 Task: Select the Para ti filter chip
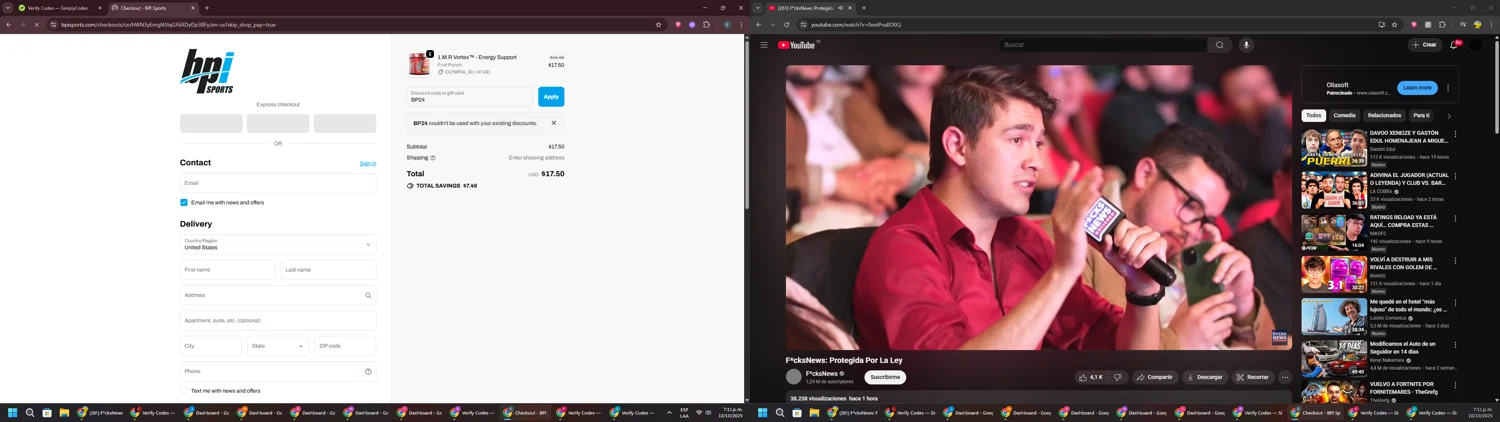pyautogui.click(x=1421, y=116)
